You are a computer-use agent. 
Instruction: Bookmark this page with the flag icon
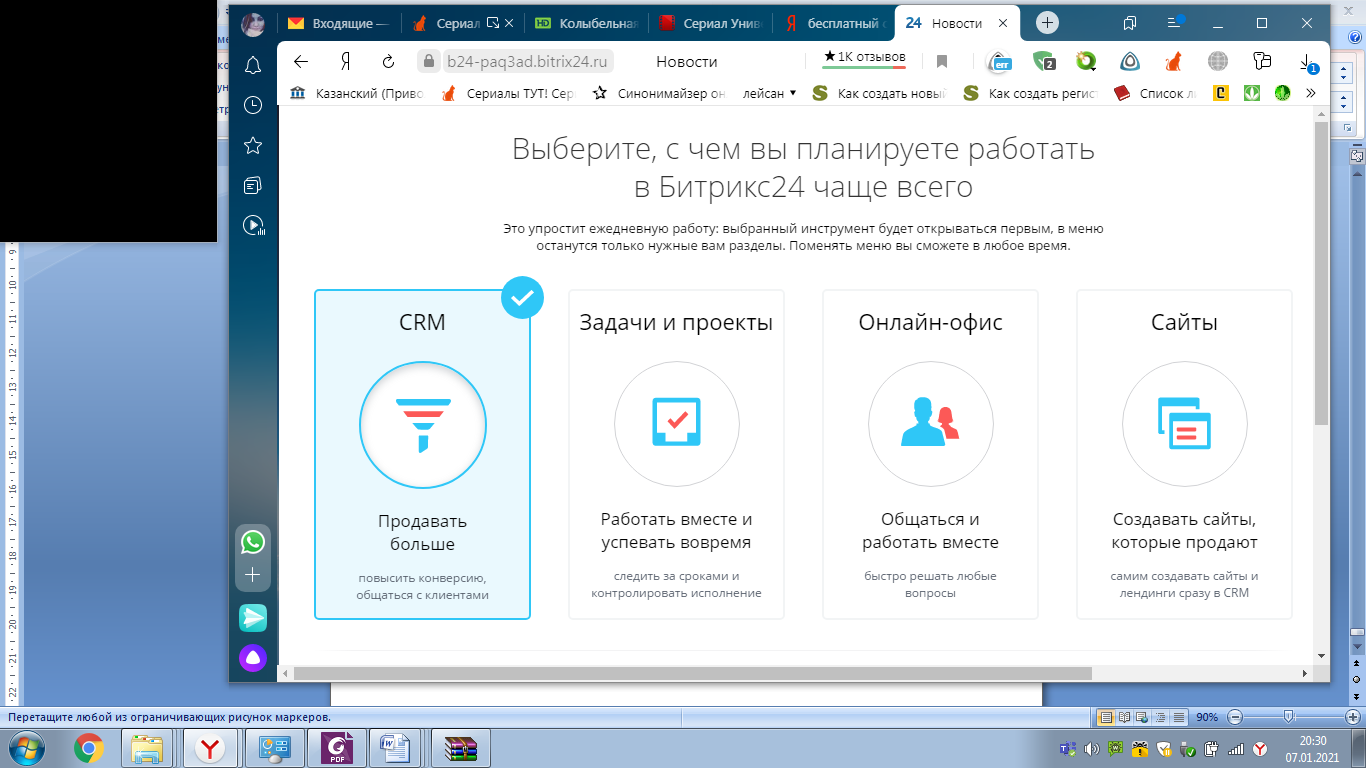(942, 62)
